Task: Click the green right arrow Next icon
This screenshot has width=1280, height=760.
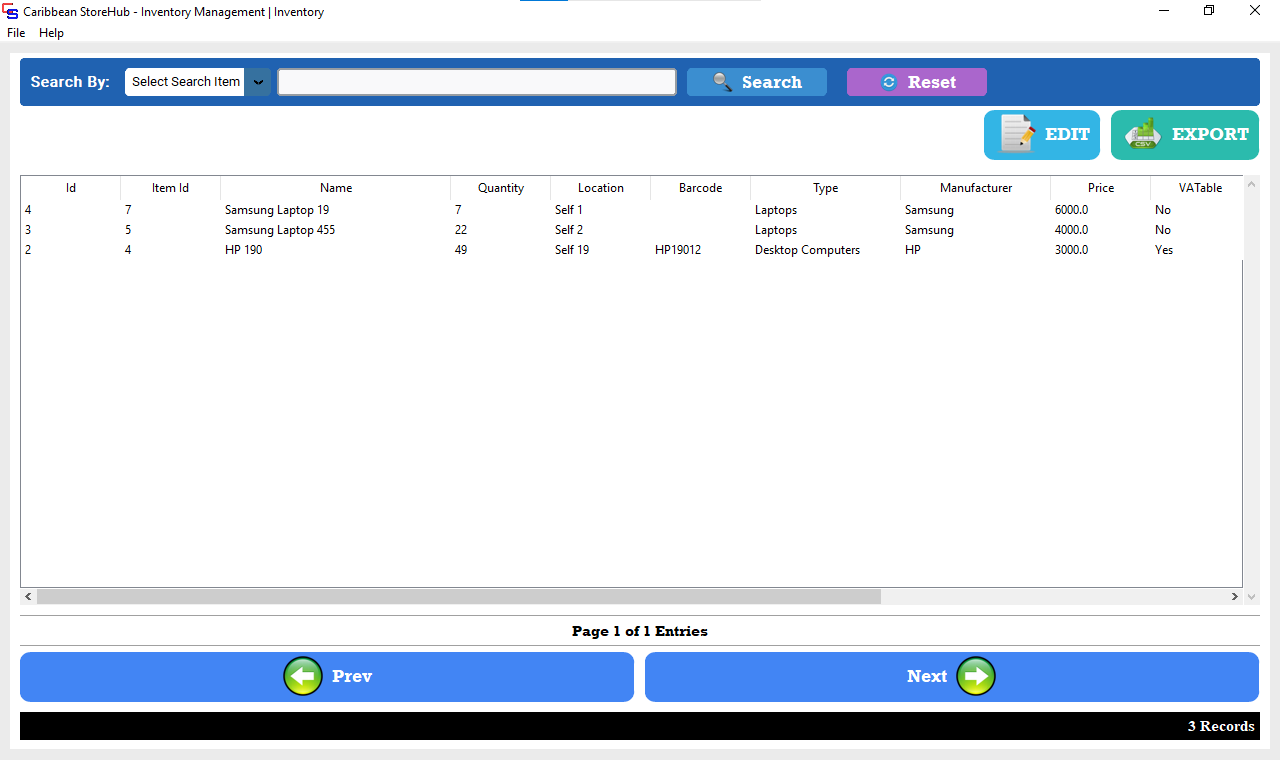Action: click(x=976, y=676)
